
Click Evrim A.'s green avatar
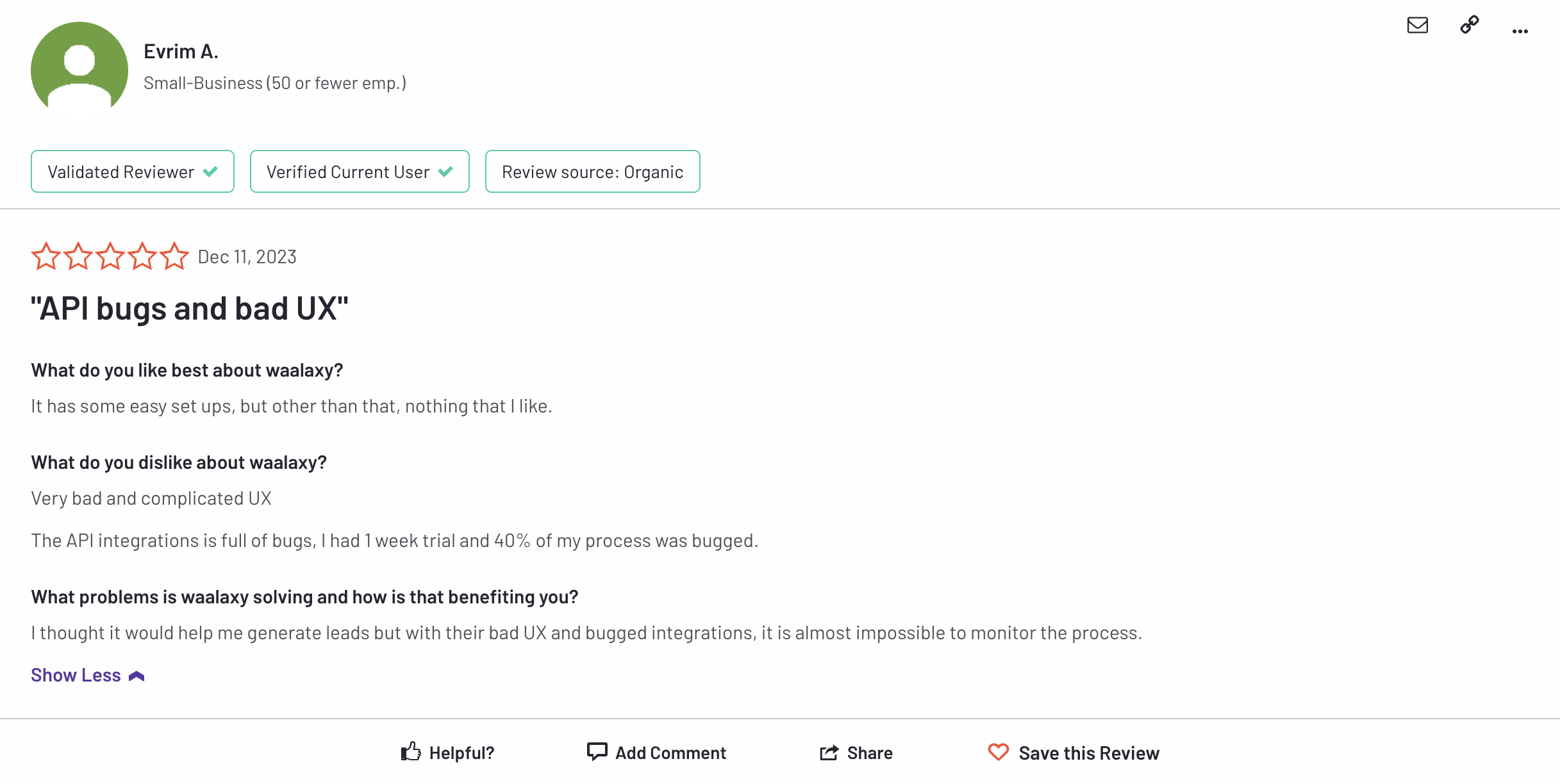(79, 67)
